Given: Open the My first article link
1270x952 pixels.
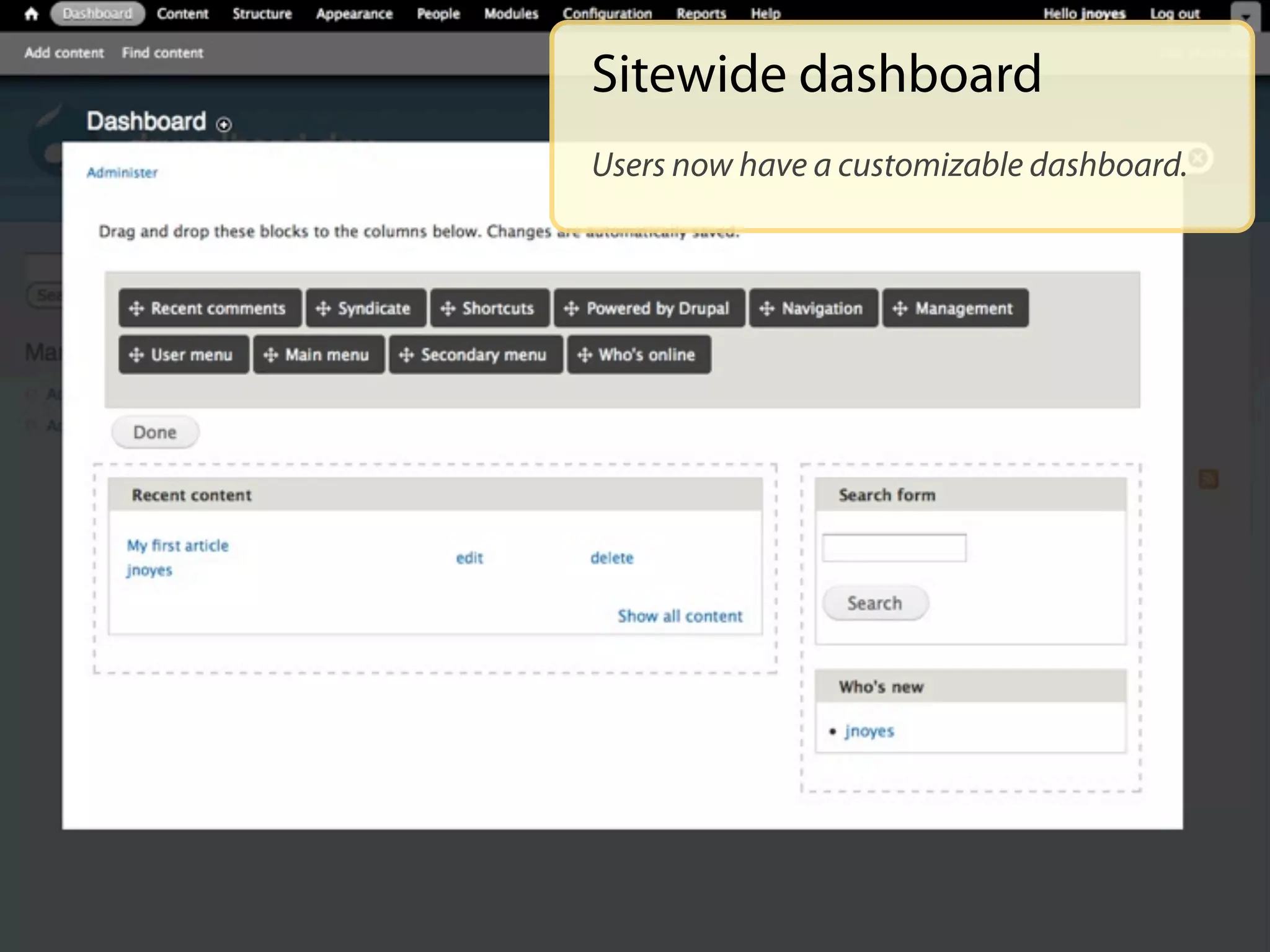Looking at the screenshot, I should 177,545.
